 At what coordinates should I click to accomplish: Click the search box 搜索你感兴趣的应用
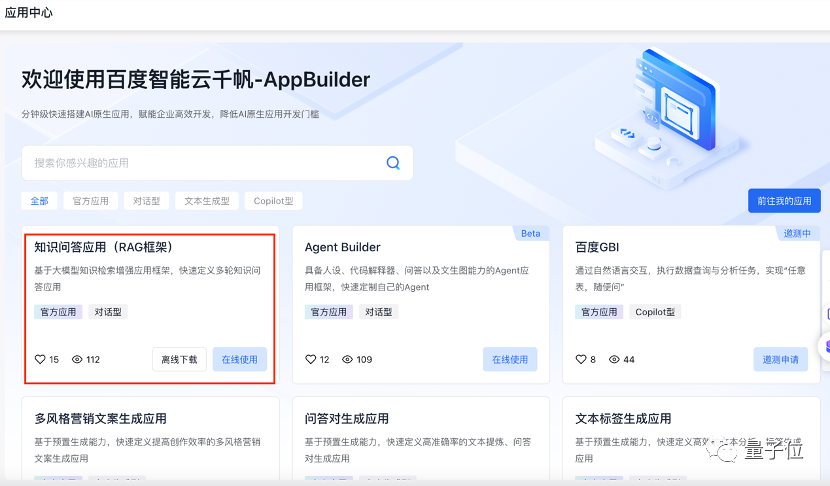217,163
